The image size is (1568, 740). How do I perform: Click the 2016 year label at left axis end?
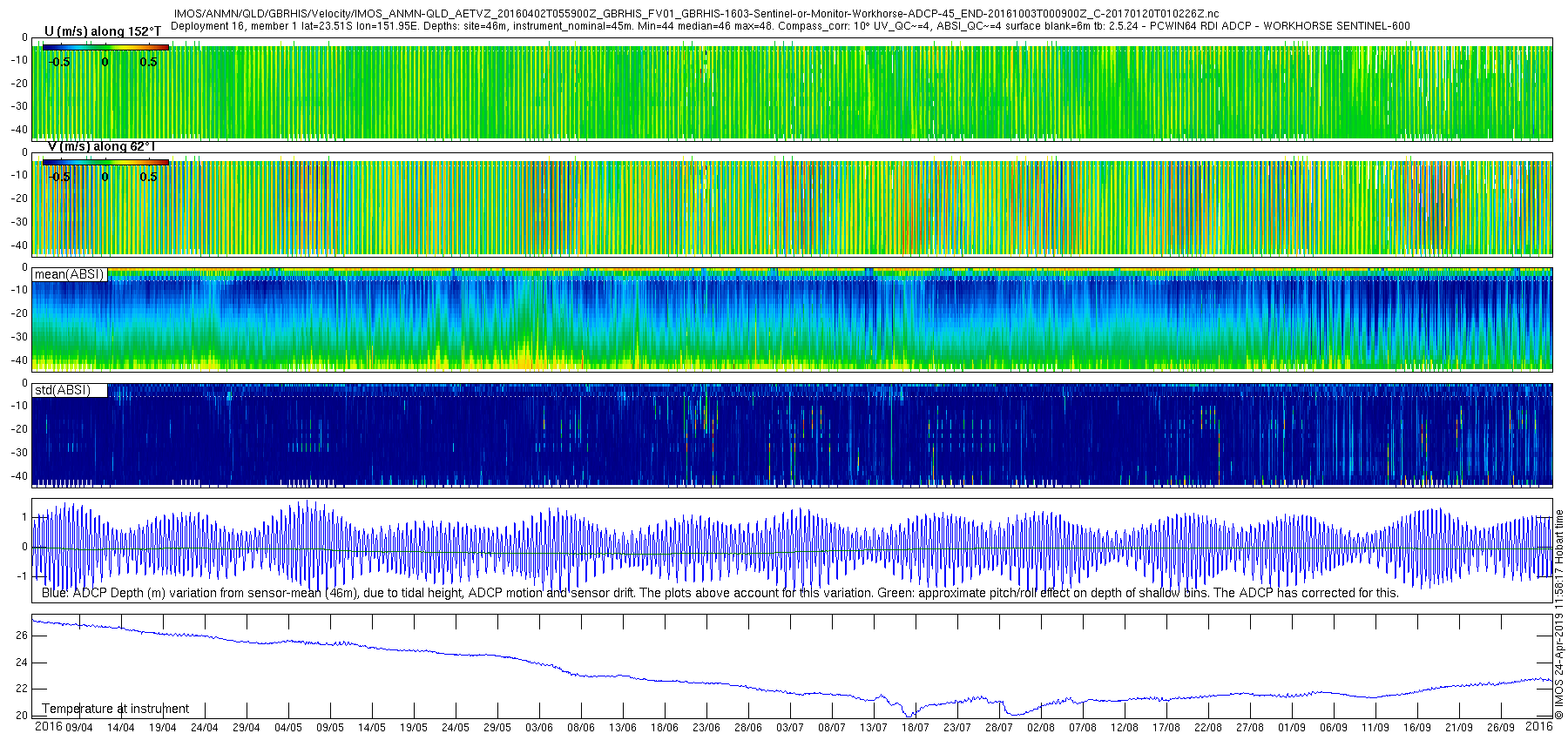coord(48,727)
